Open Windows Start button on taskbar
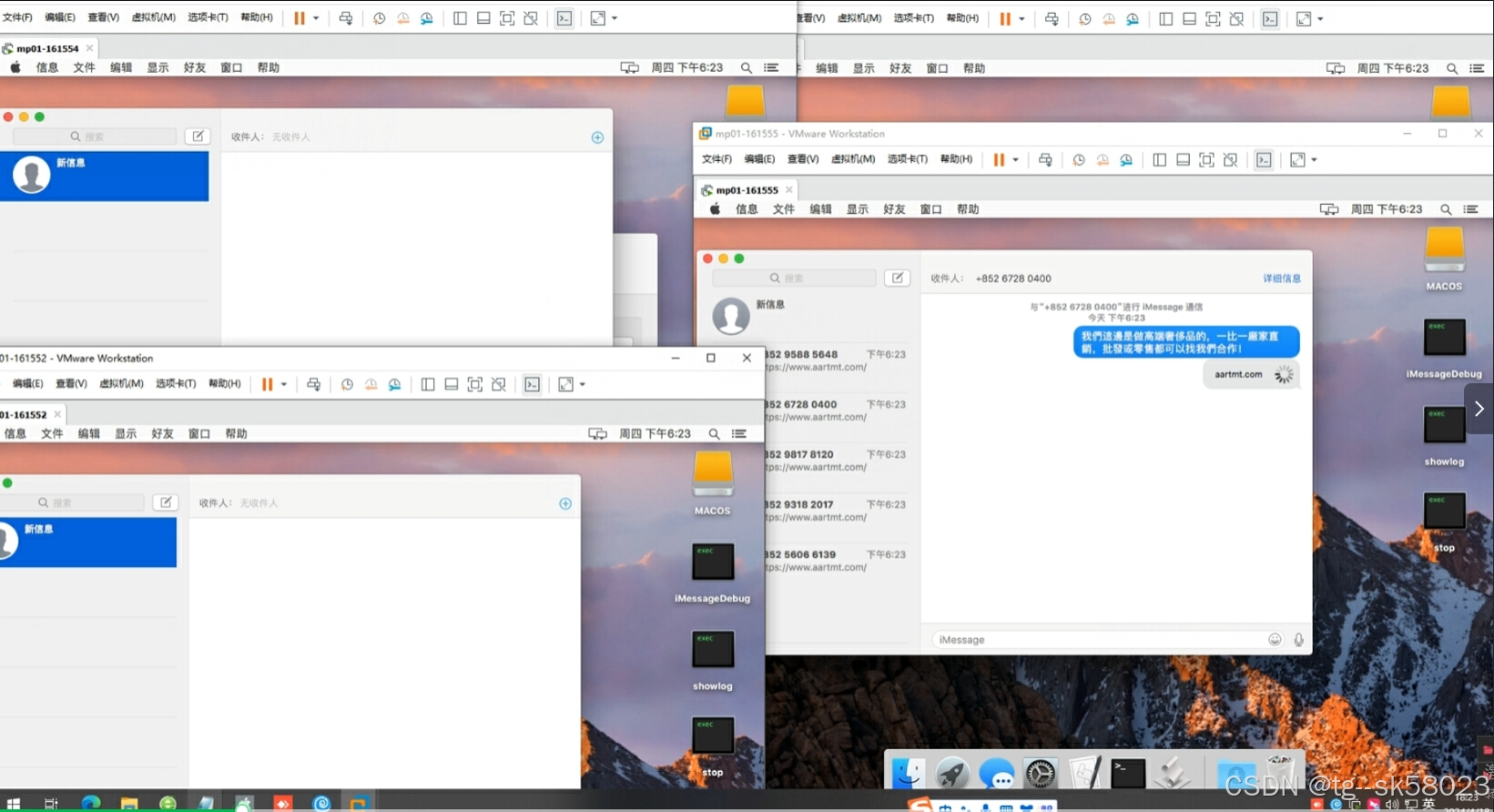The width and height of the screenshot is (1494, 812). tap(13, 803)
